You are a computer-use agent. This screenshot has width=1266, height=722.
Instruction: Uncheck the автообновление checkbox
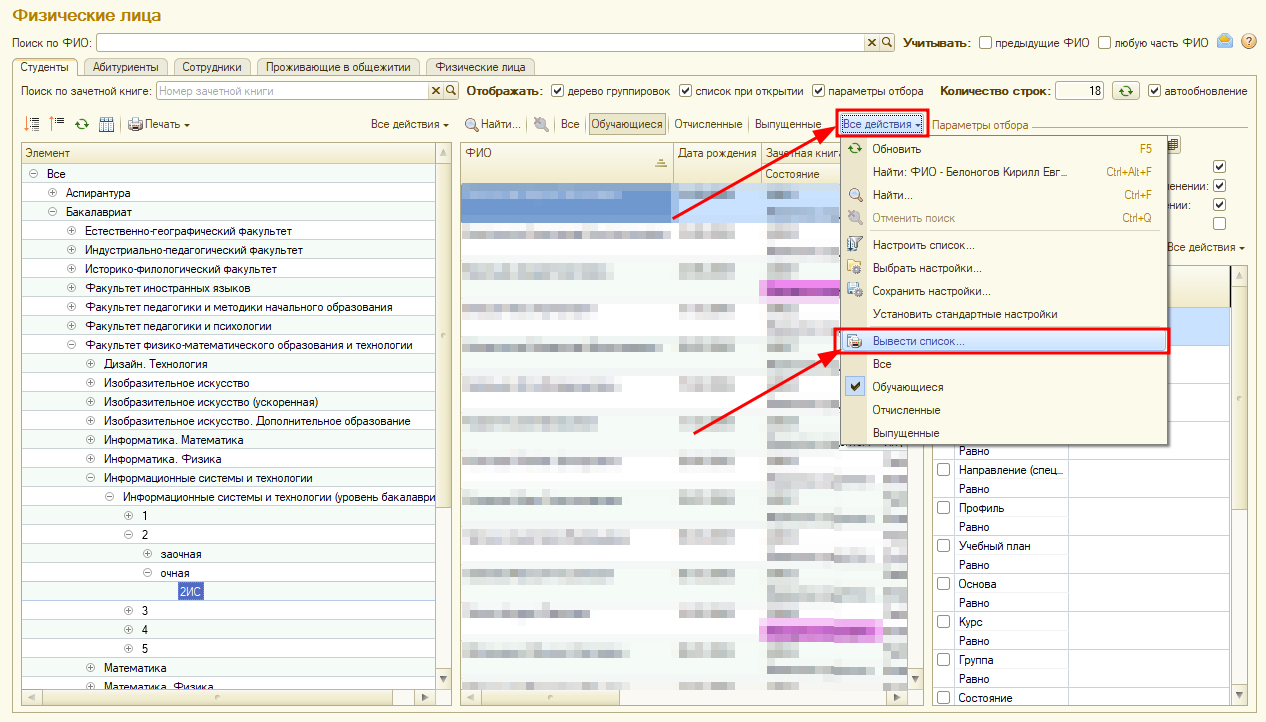point(1155,91)
